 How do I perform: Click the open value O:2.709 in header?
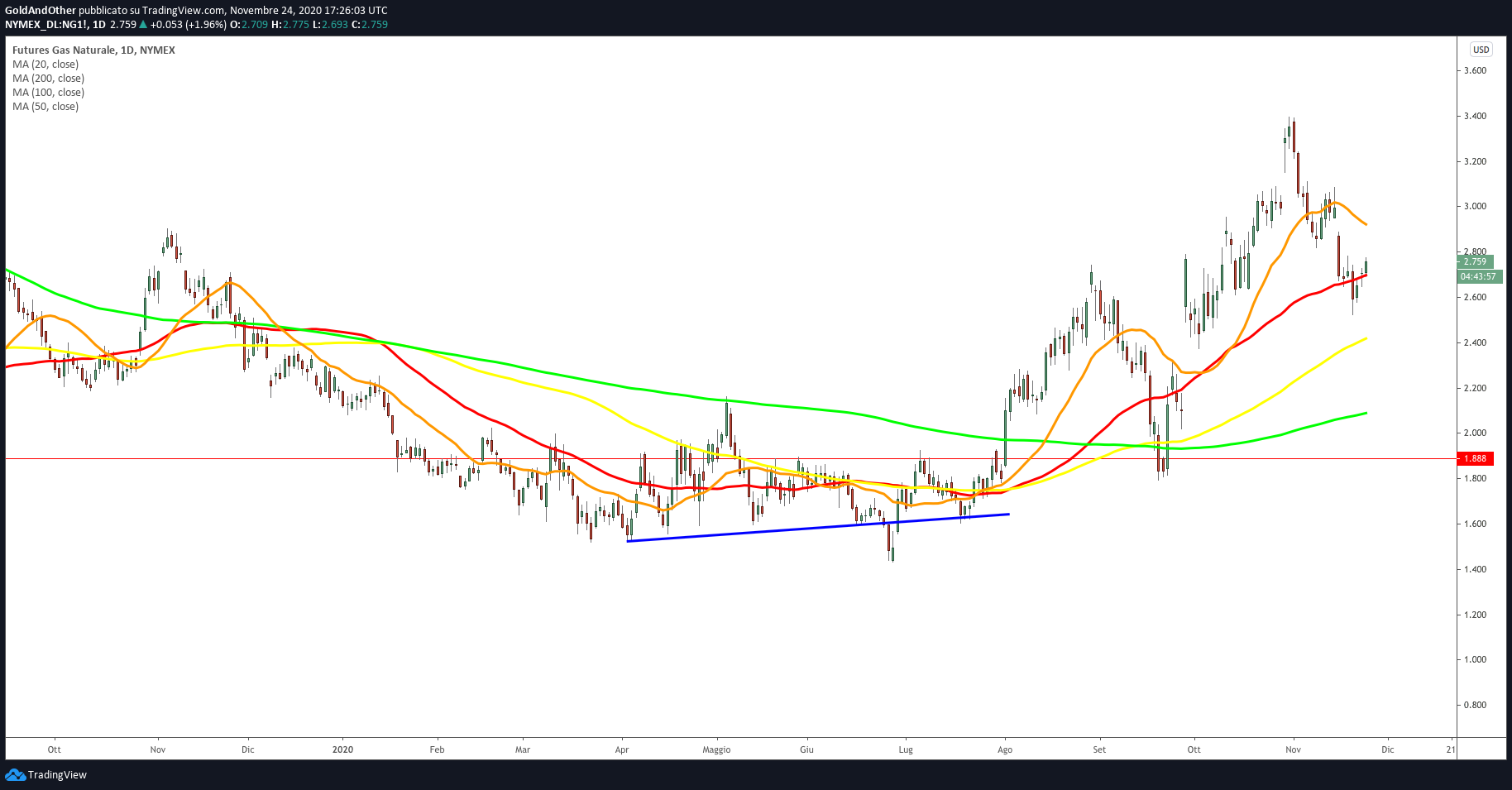249,25
